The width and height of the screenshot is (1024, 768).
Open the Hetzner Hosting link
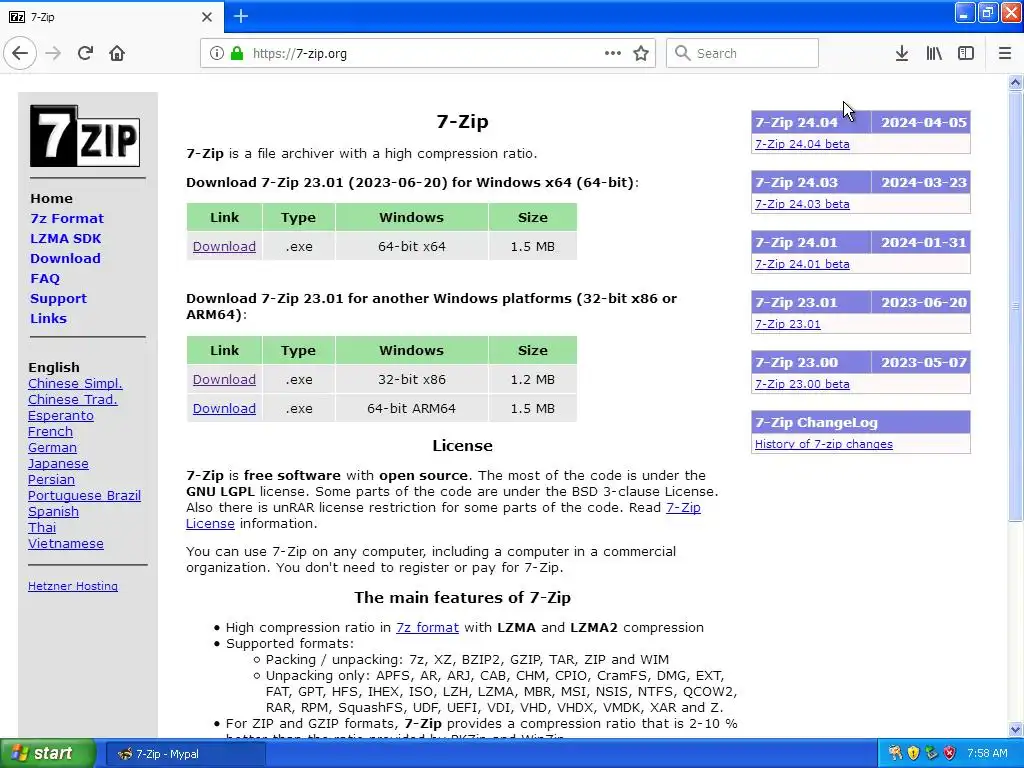(x=72, y=586)
